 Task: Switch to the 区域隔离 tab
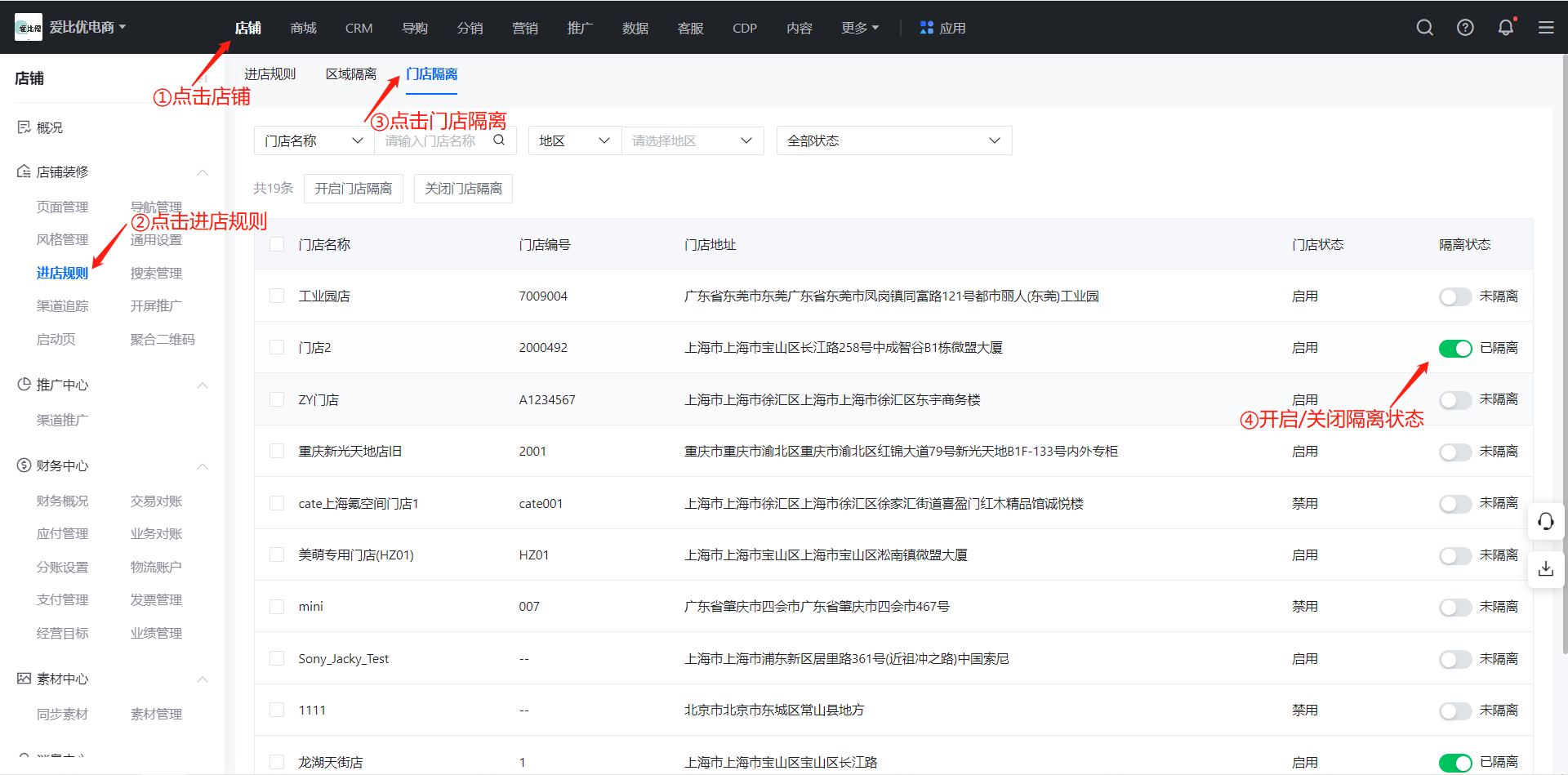tap(351, 74)
